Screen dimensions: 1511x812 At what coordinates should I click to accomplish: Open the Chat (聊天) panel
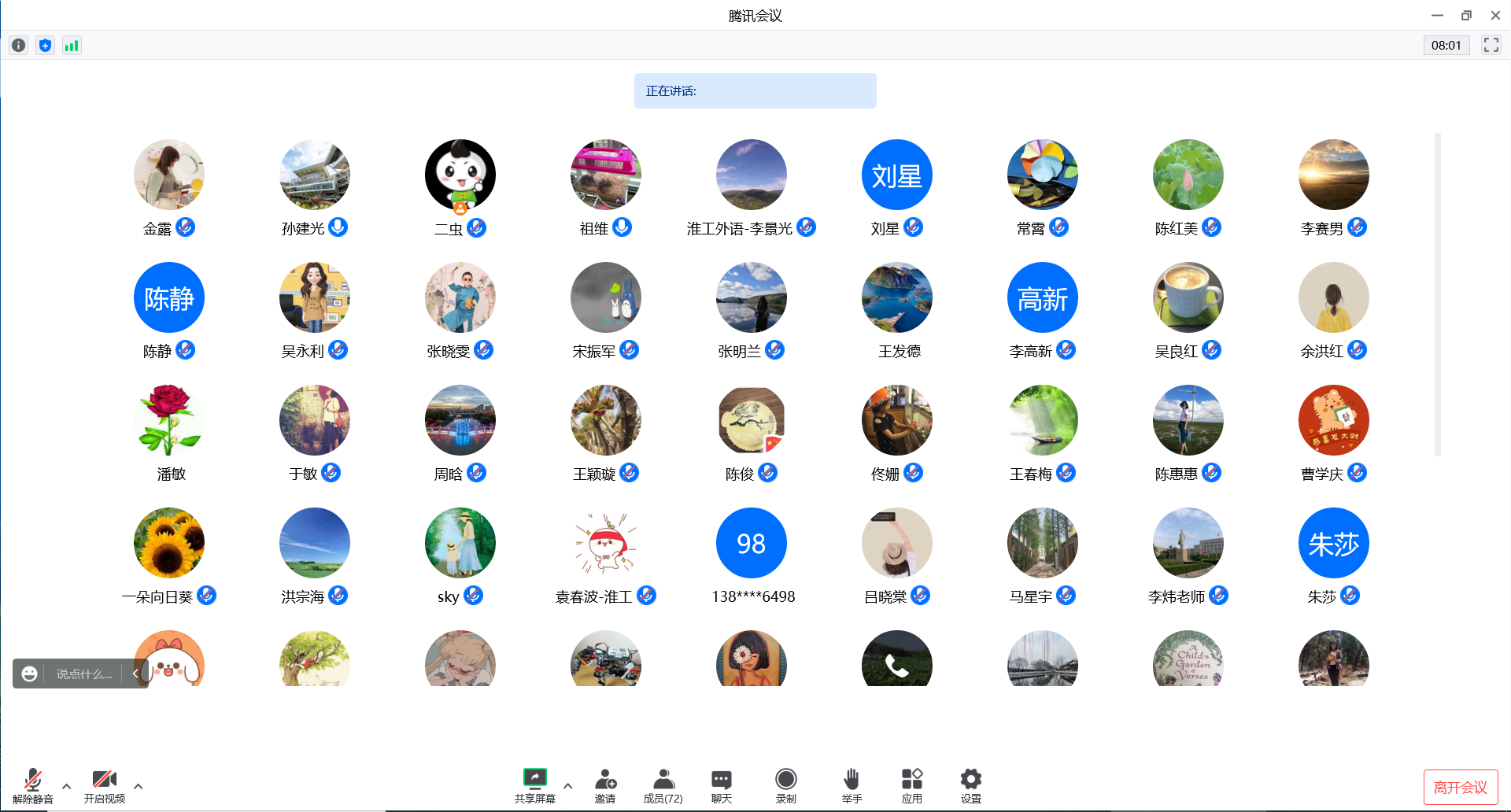(x=721, y=784)
